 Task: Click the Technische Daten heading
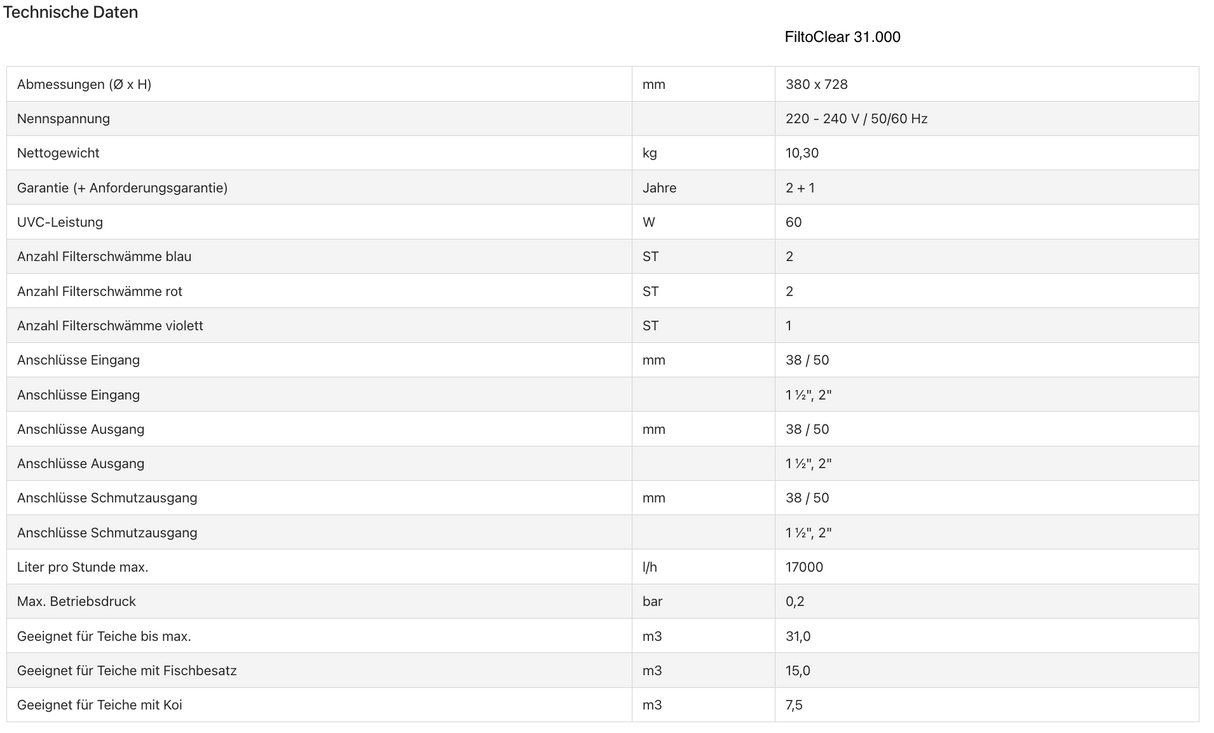click(70, 12)
